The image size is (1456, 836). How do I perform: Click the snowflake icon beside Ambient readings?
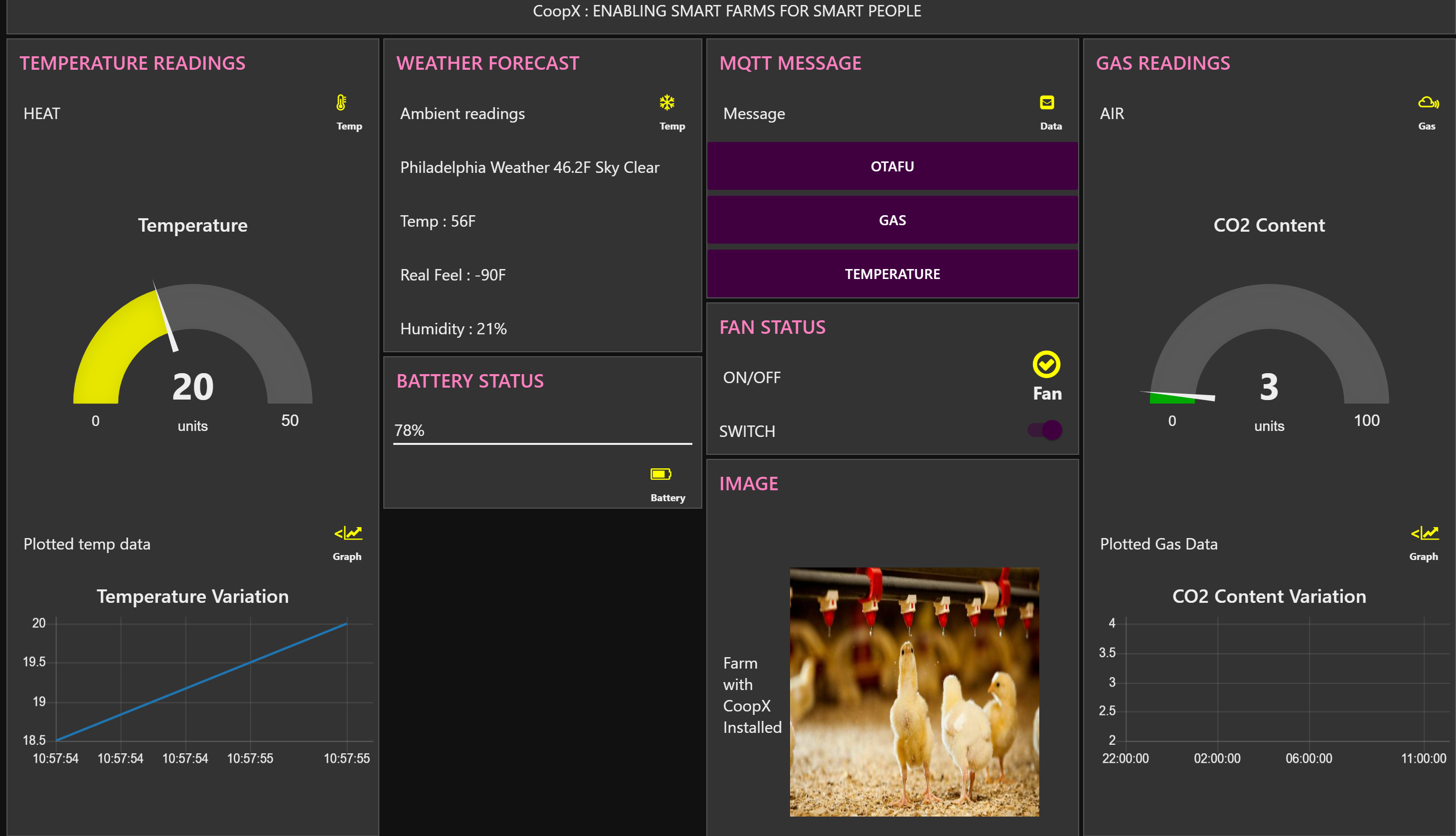point(666,103)
